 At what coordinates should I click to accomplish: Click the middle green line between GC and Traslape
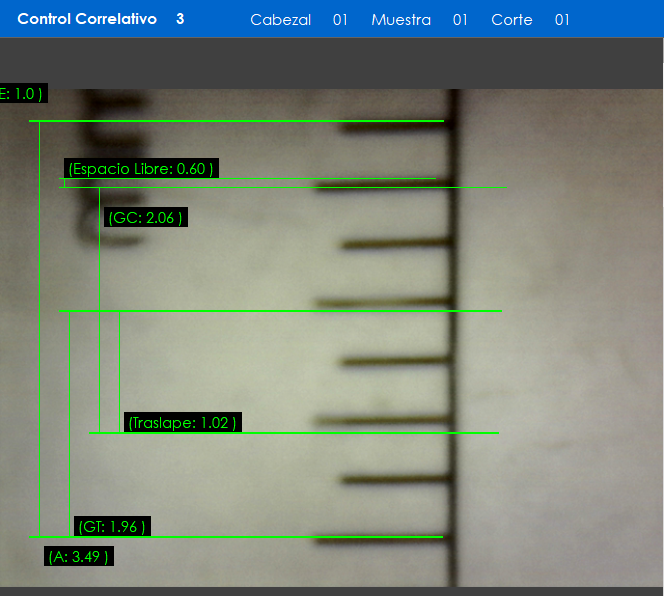tap(280, 311)
